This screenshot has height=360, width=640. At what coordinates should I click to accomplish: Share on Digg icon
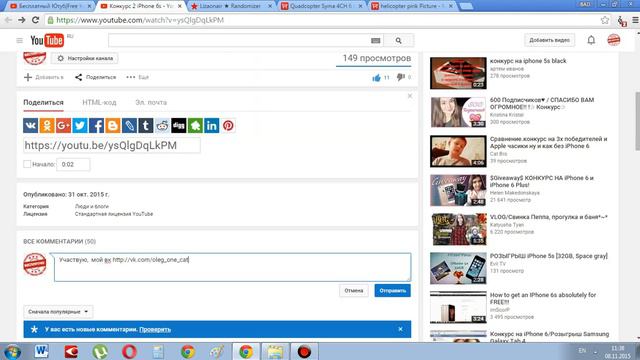(179, 126)
